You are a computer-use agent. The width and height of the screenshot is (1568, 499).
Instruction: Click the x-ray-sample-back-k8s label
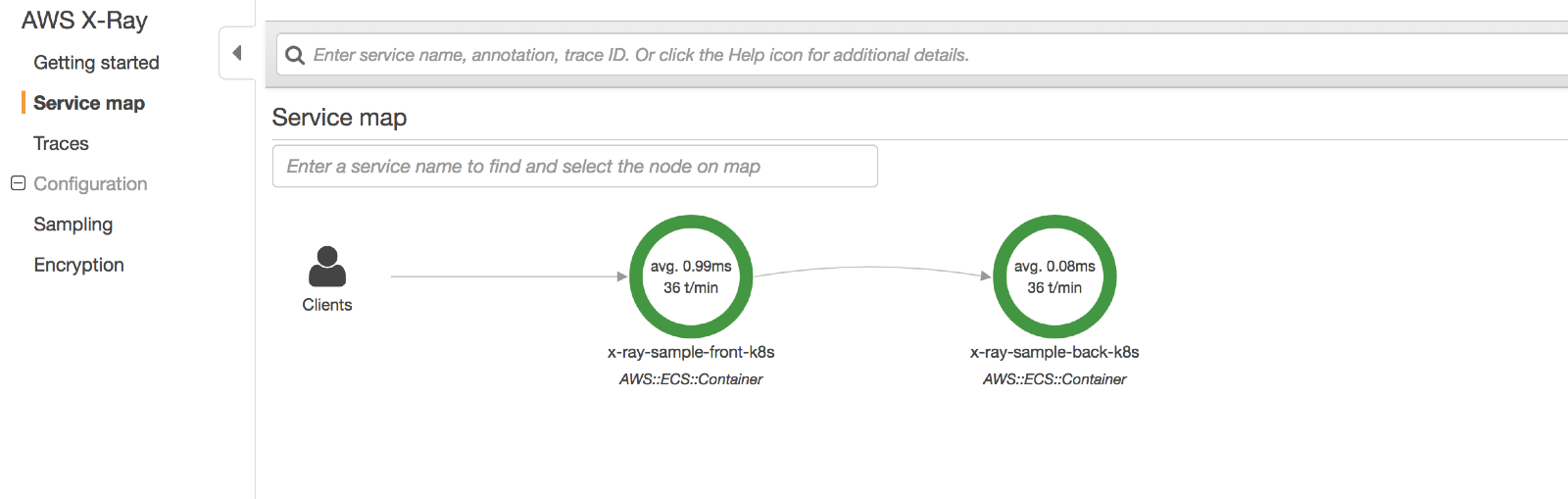tap(1054, 352)
